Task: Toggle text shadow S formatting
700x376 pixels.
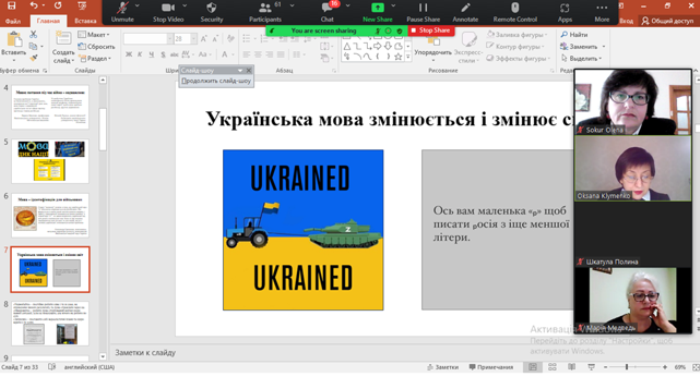Action: coord(162,54)
